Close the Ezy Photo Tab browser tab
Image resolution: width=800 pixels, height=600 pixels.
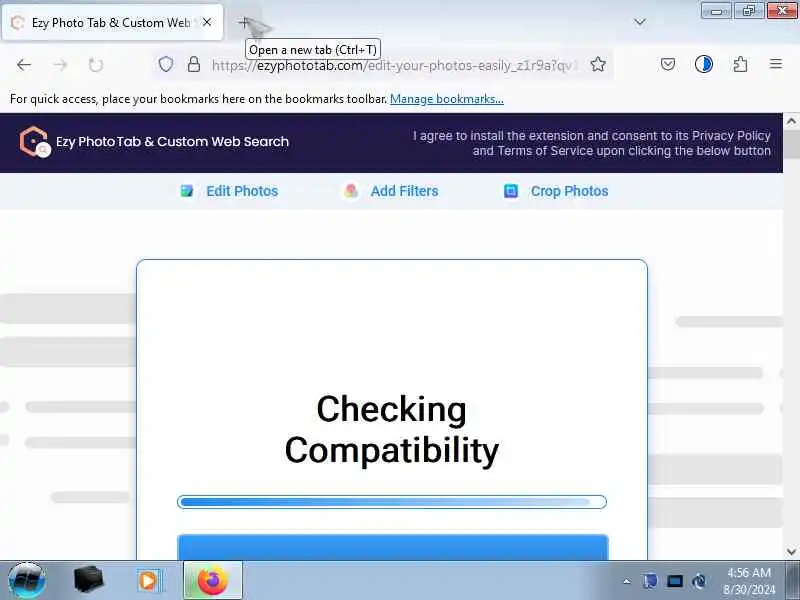[207, 22]
